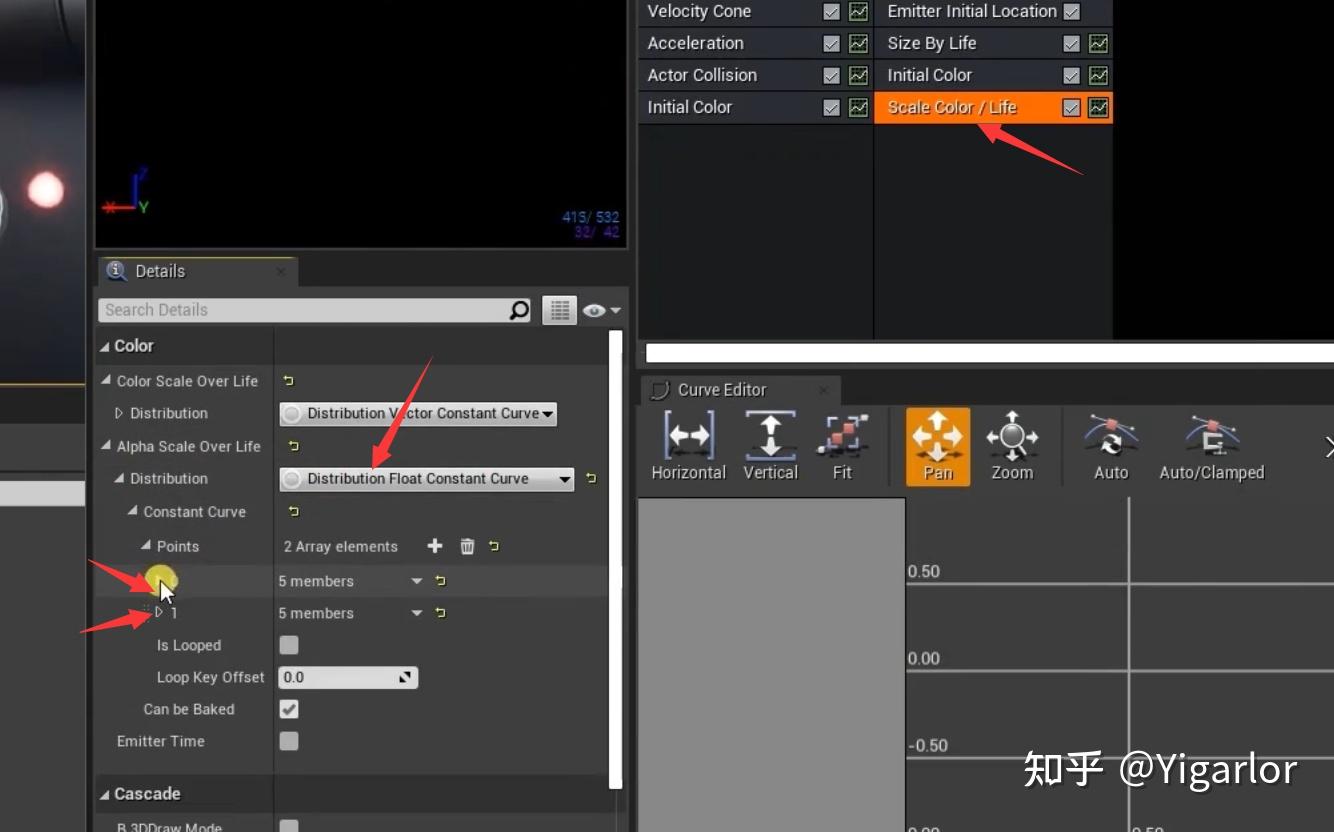Click the magnifier icon in Search Details
Viewport: 1334px width, 832px height.
[519, 310]
